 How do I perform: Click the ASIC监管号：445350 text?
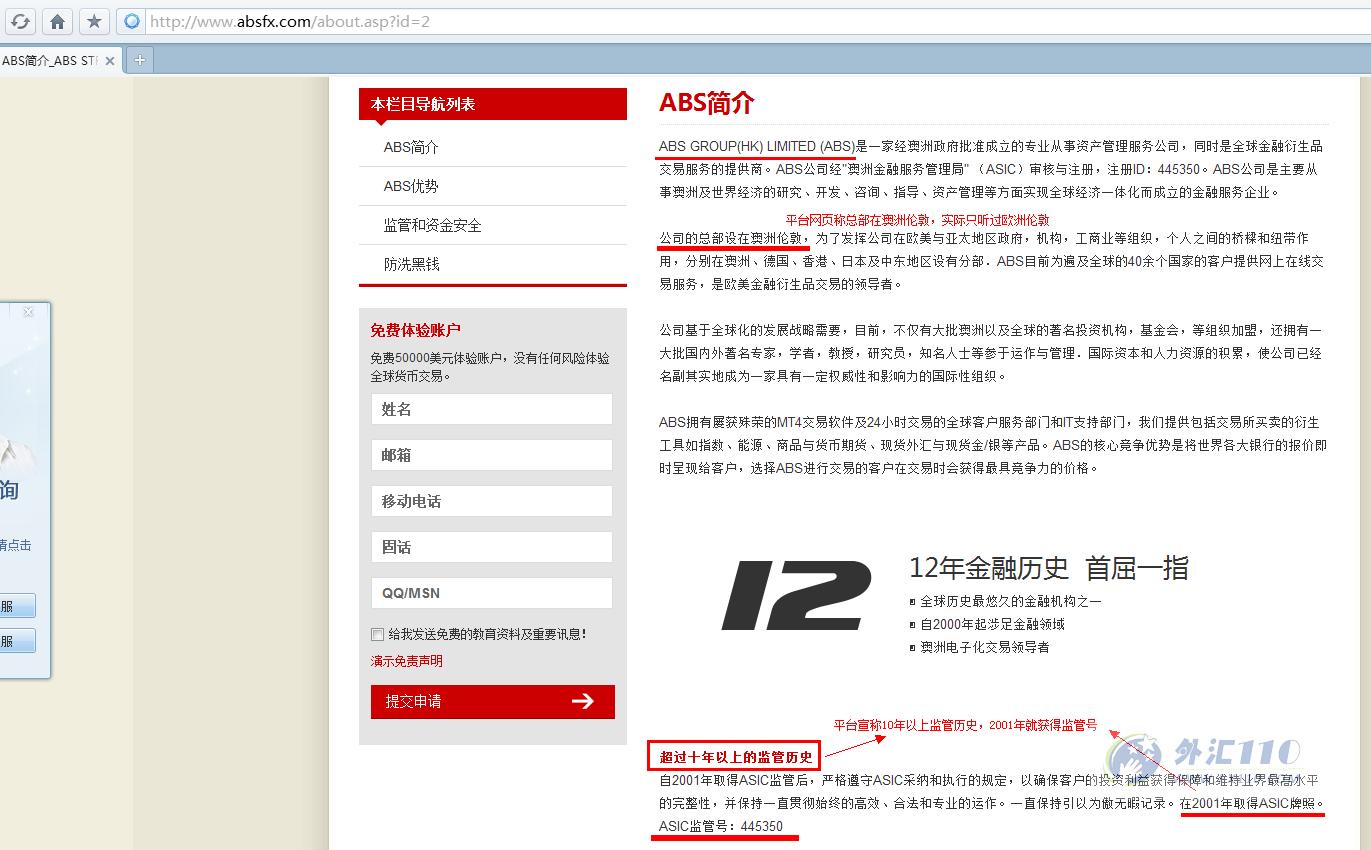click(x=721, y=826)
